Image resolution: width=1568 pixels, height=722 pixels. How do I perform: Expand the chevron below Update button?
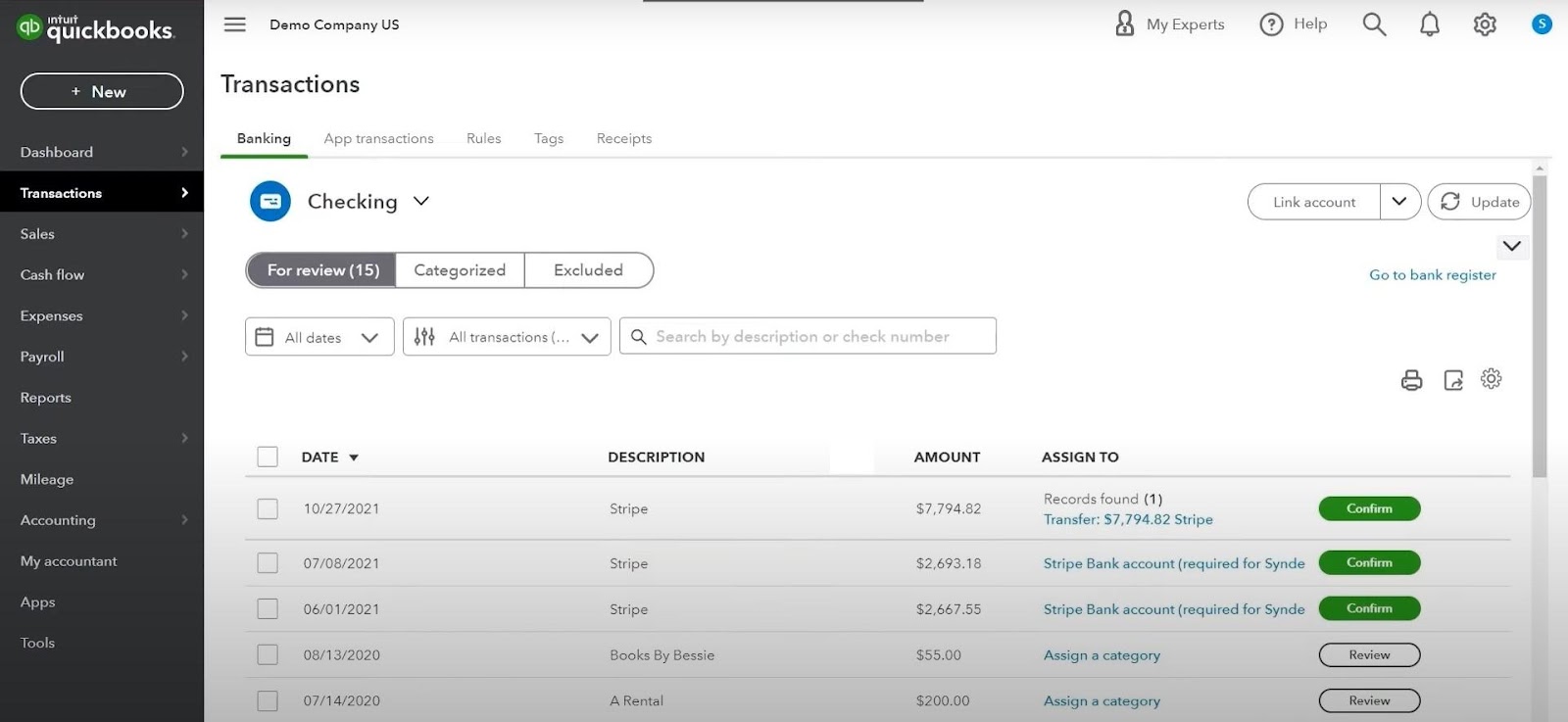[x=1512, y=246]
